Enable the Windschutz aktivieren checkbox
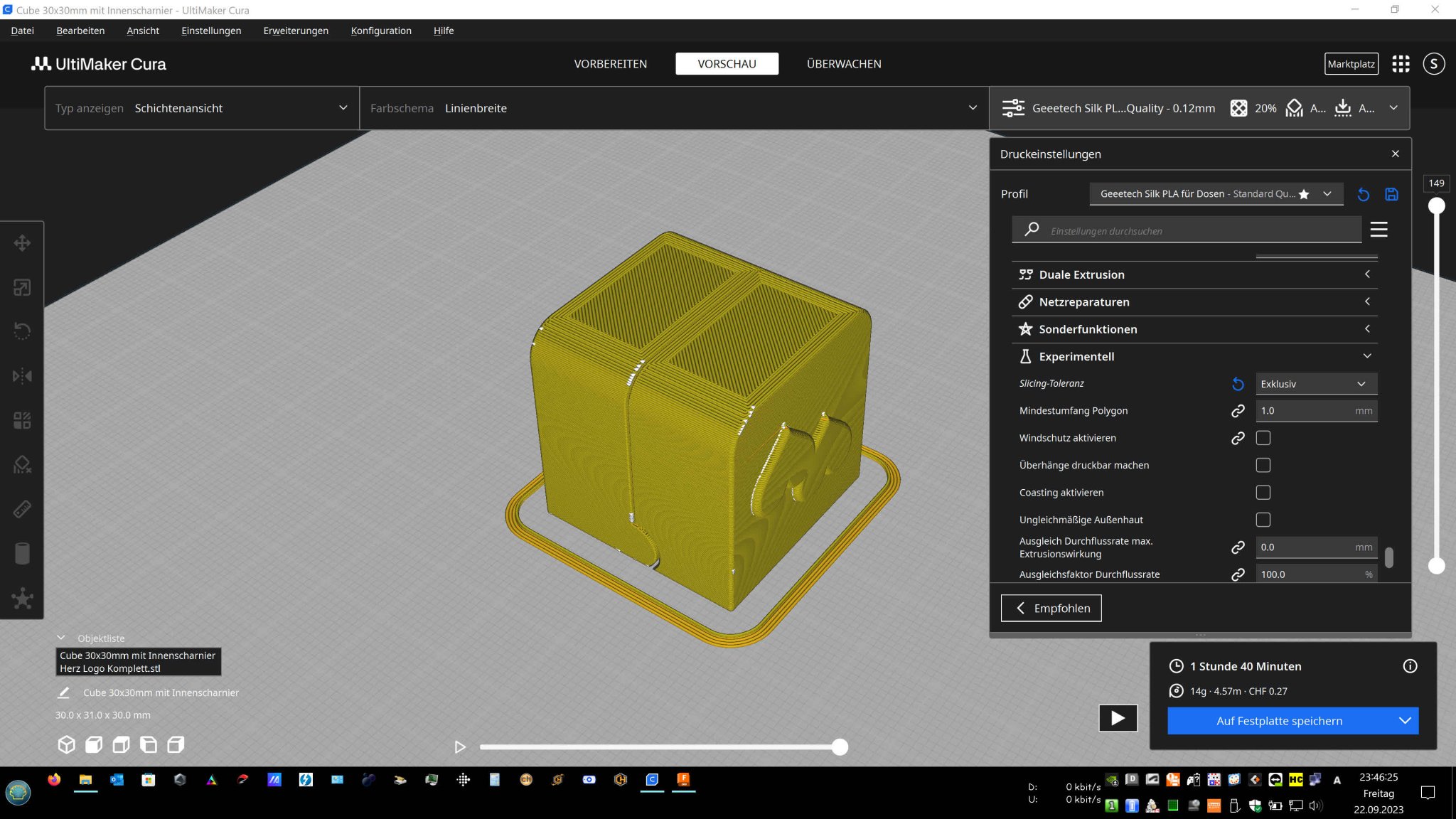The image size is (1456, 819). [x=1263, y=438]
